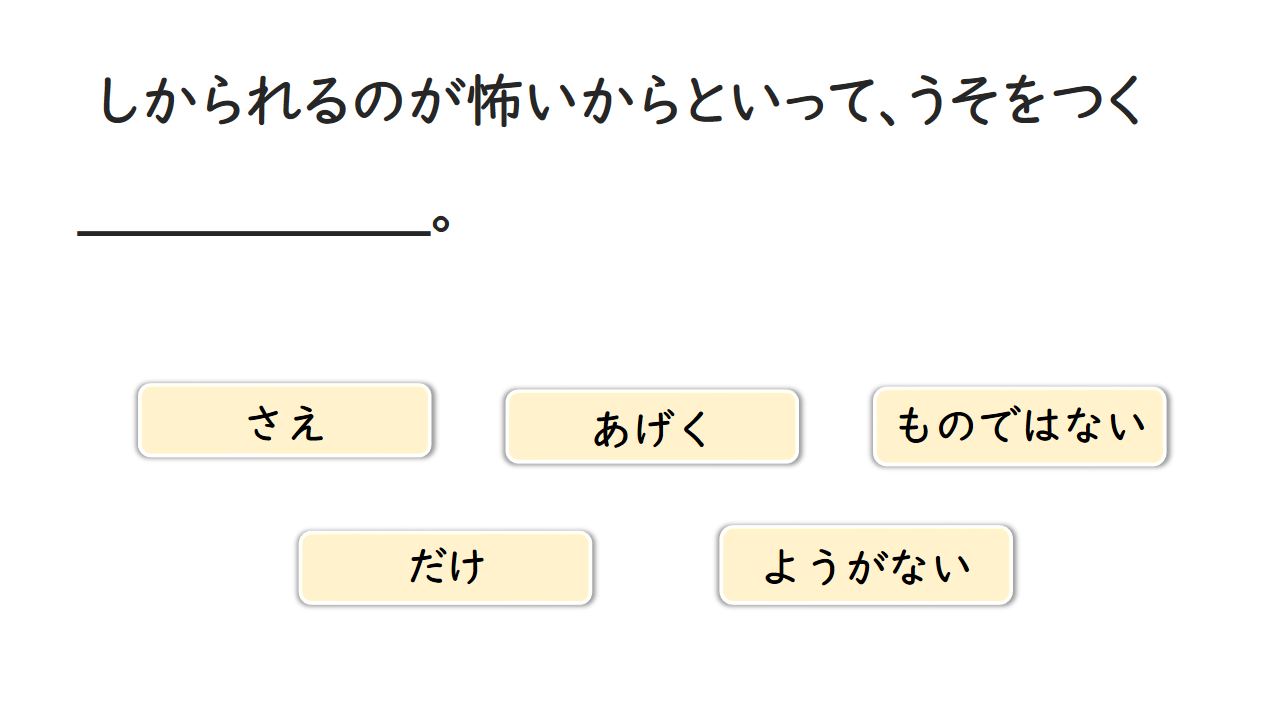Tap the option starting with だ
The width and height of the screenshot is (1280, 720).
445,567
